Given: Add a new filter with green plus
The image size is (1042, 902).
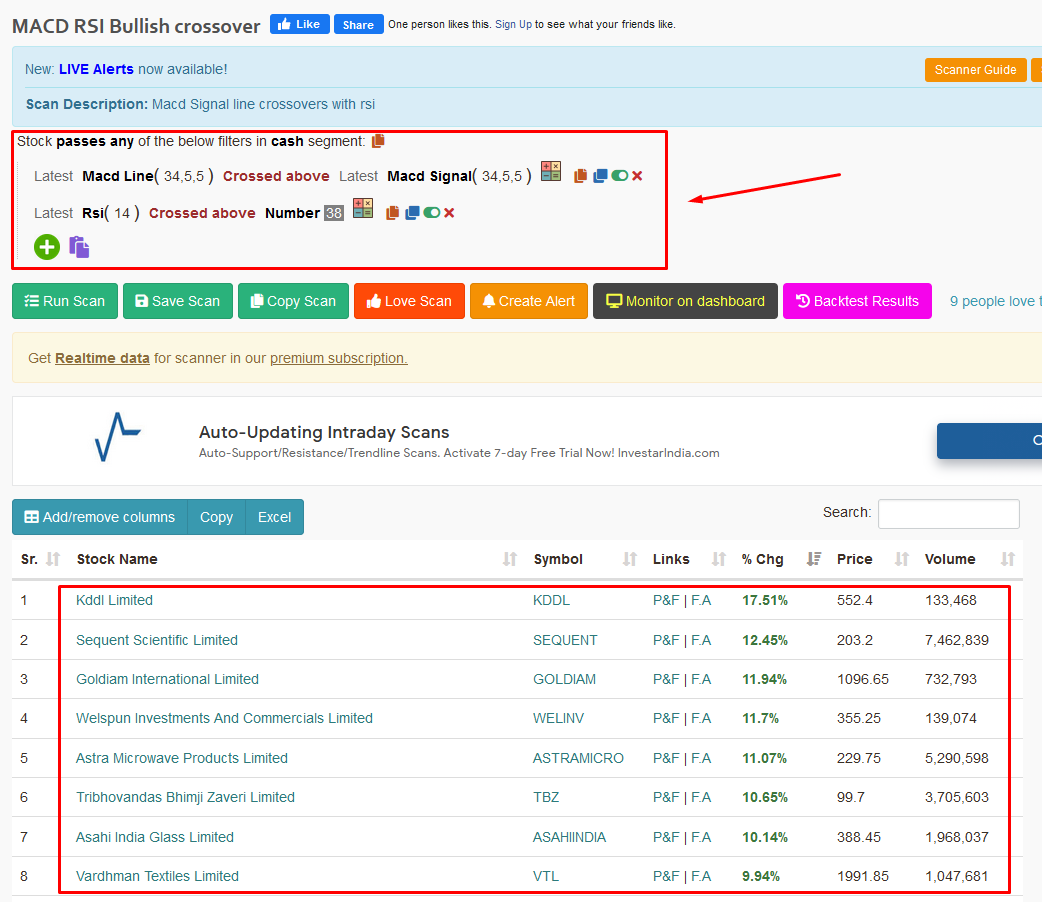Looking at the screenshot, I should pos(47,247).
